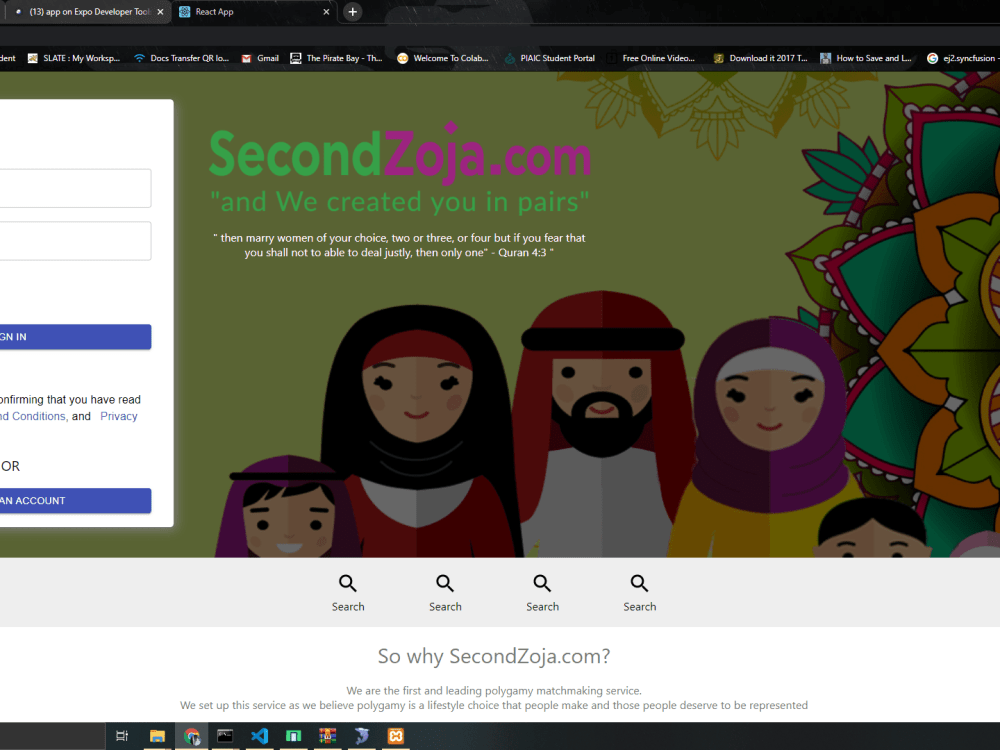Click the first login input field
Screen dimensions: 1000x750
coord(75,188)
